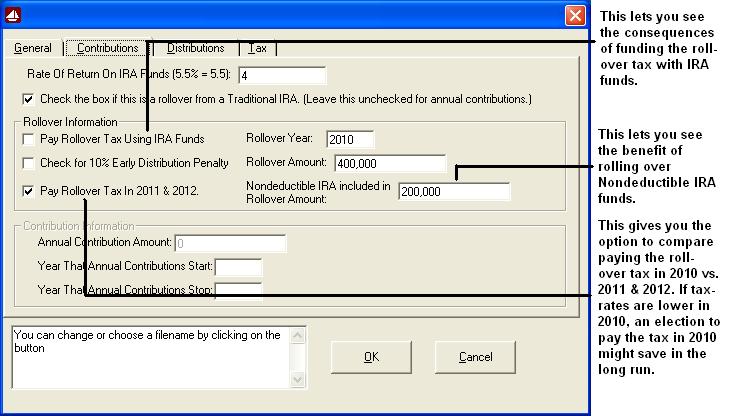Check the 10% Early Distribution Penalty box
The width and height of the screenshot is (740, 416).
click(x=28, y=163)
